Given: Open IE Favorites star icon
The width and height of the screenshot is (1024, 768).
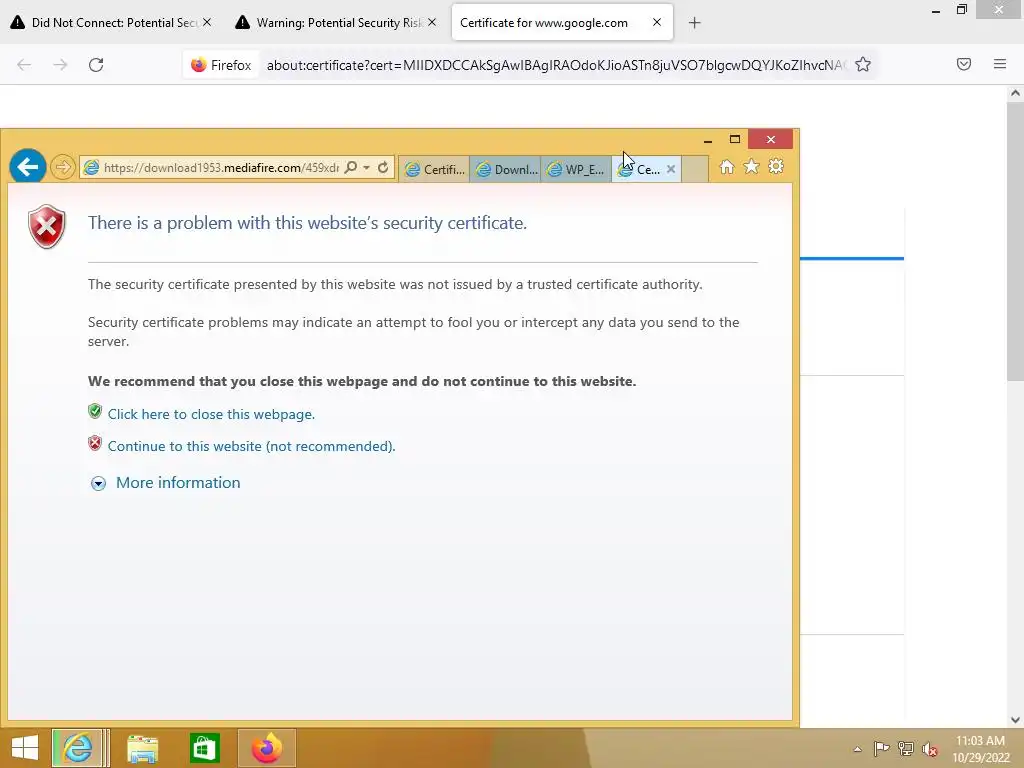Looking at the screenshot, I should click(x=751, y=167).
